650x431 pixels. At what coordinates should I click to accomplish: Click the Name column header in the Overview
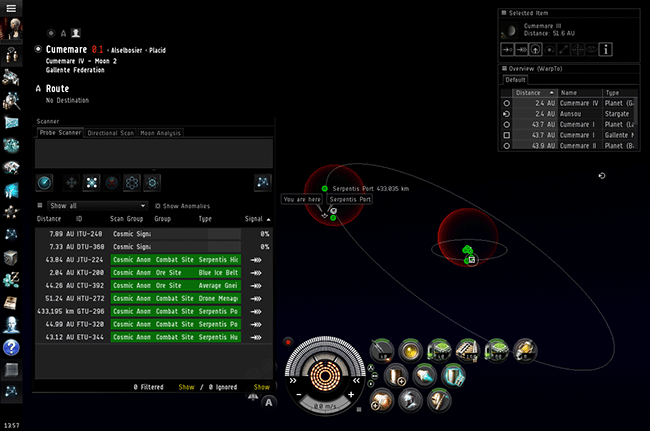pyautogui.click(x=580, y=93)
